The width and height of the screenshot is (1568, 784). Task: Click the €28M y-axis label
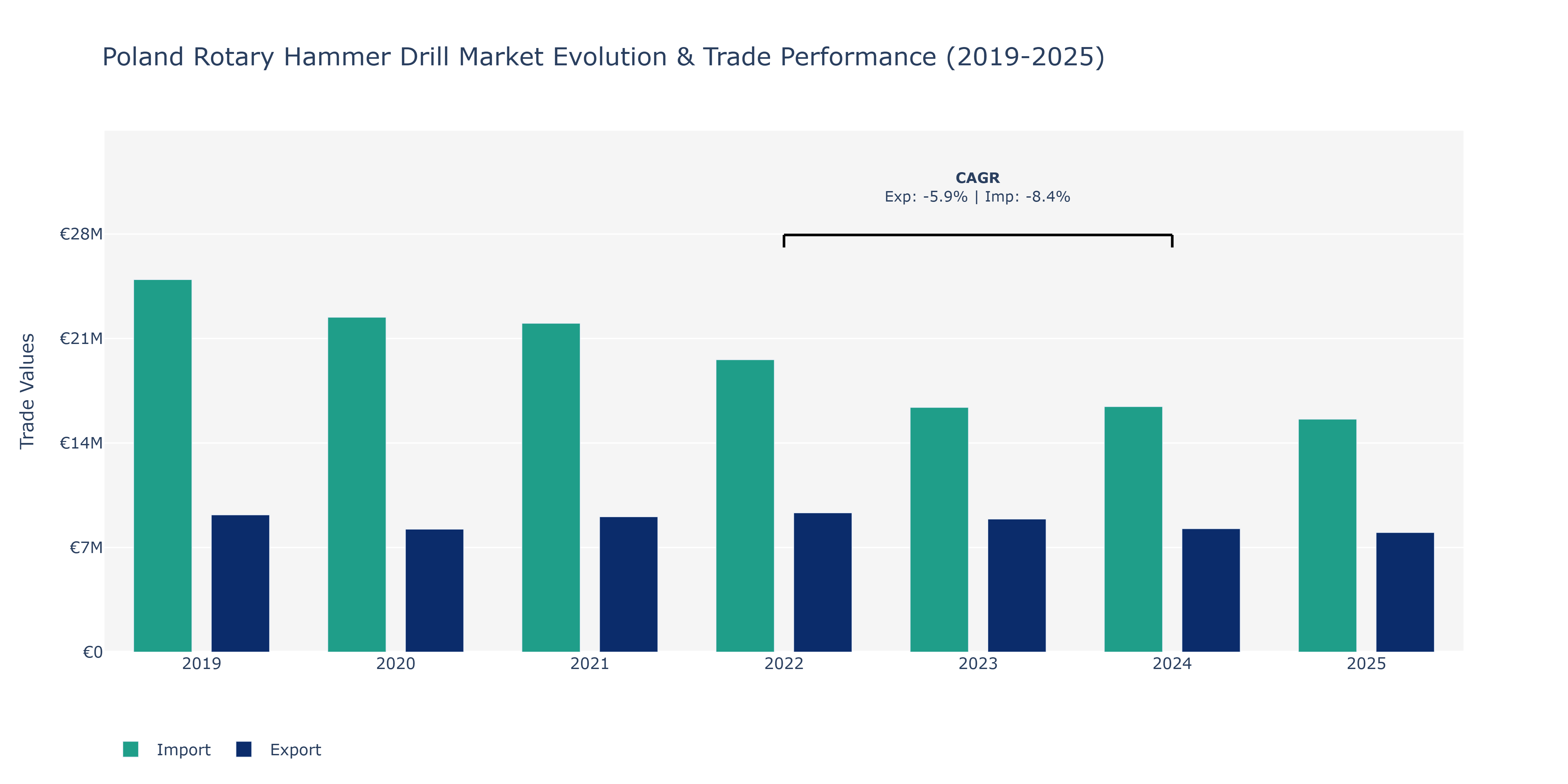[x=81, y=234]
